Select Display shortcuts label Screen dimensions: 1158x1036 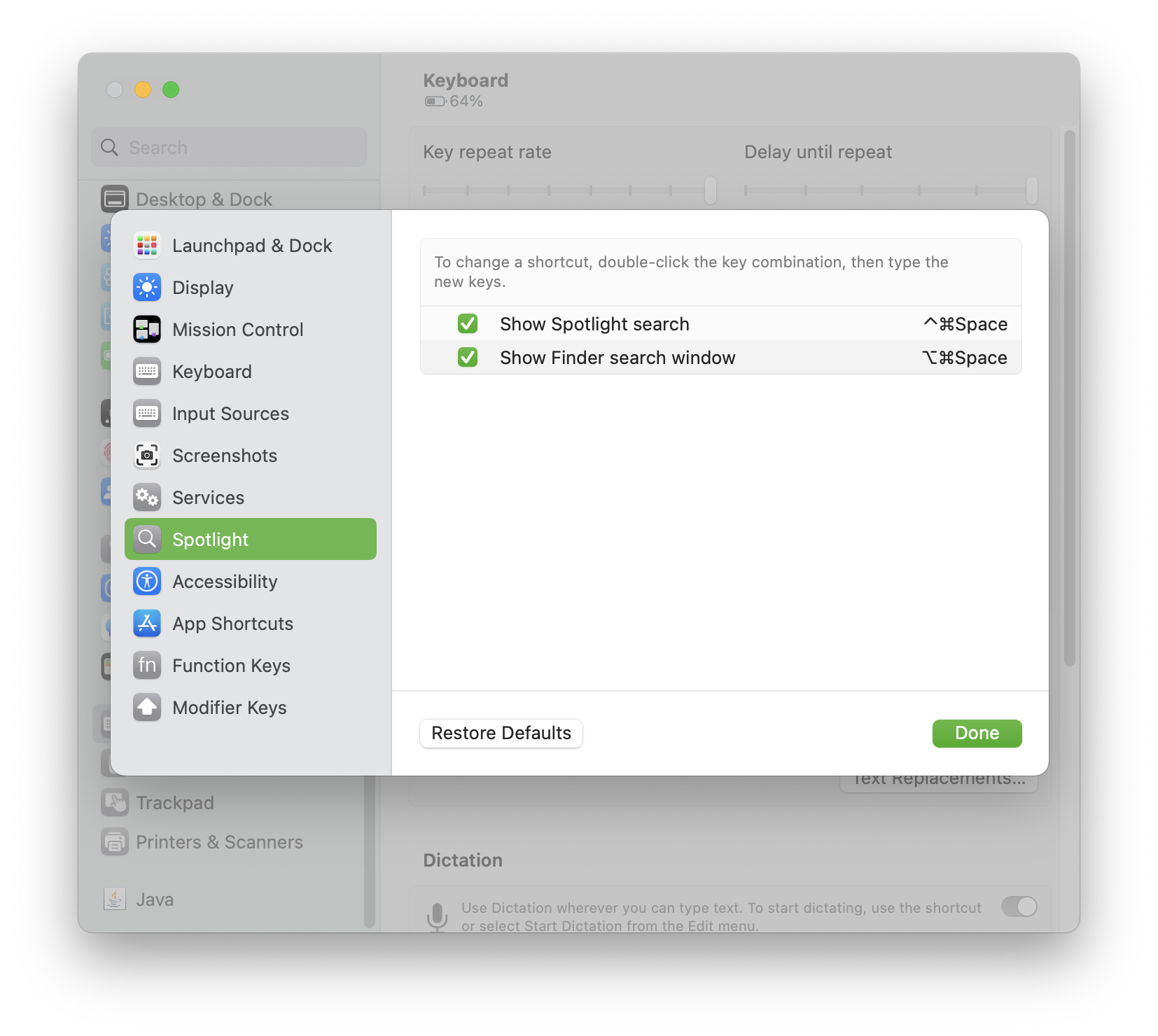click(x=203, y=288)
